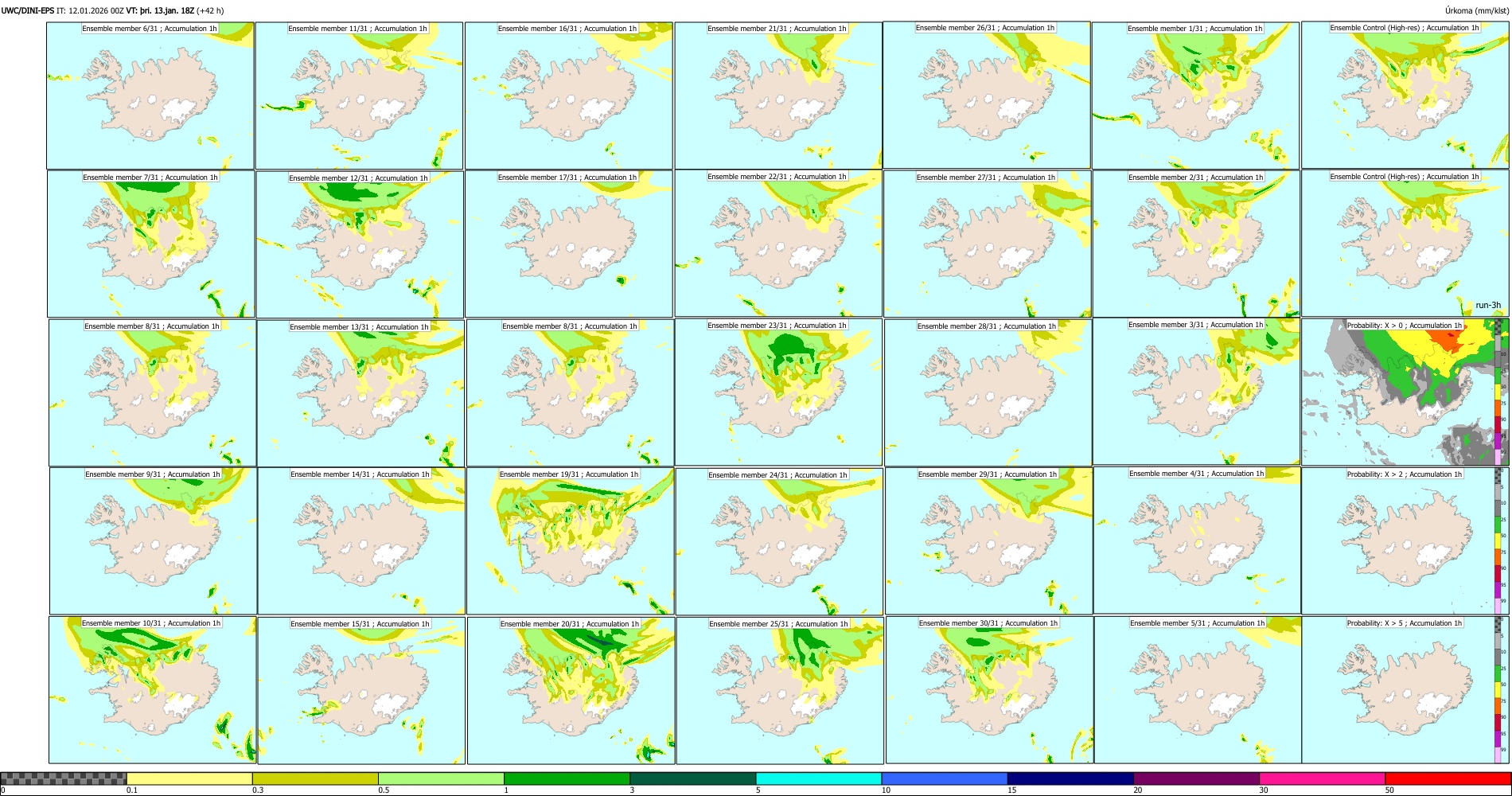The image size is (1512, 796).
Task: Open the Ensemble member 4/31 map
Action: (x=1197, y=540)
